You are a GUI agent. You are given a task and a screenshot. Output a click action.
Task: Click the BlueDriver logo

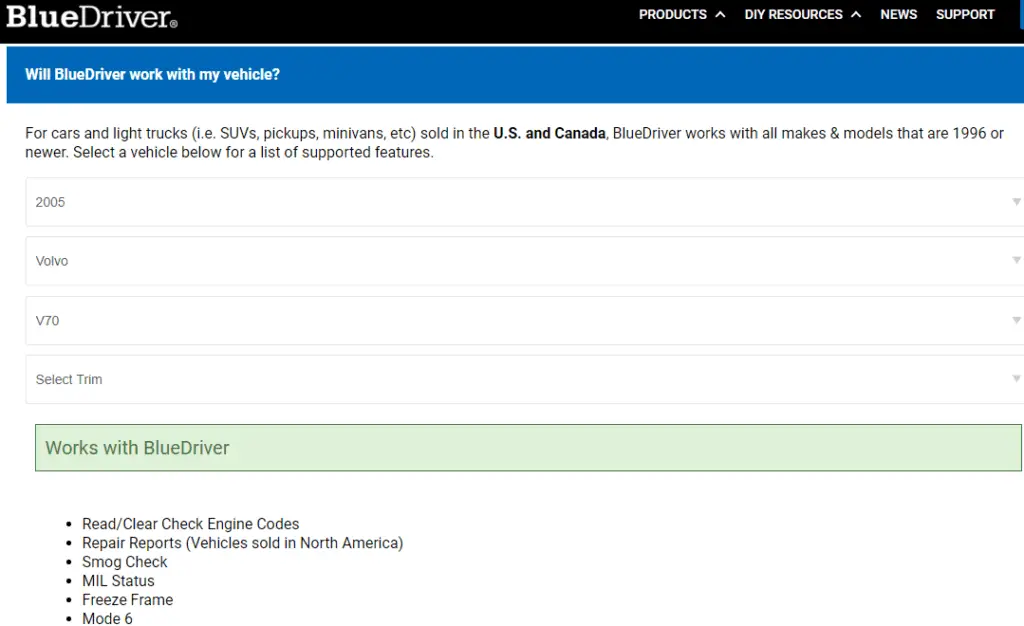[91, 16]
